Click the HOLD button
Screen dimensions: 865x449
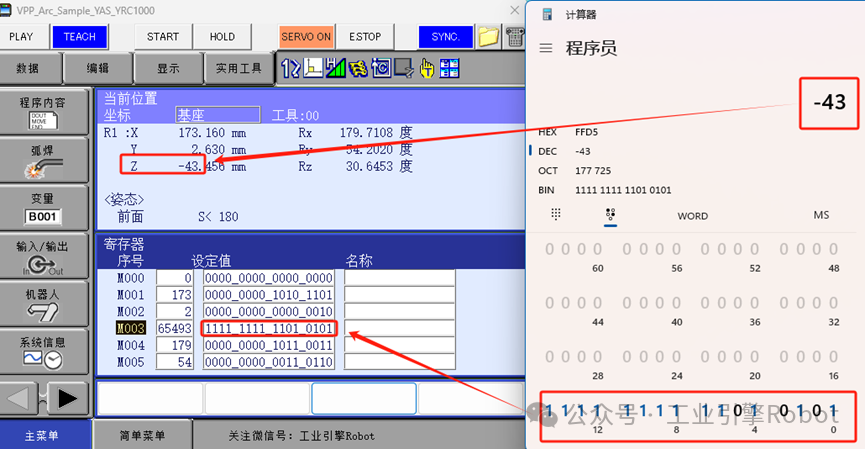pyautogui.click(x=222, y=37)
